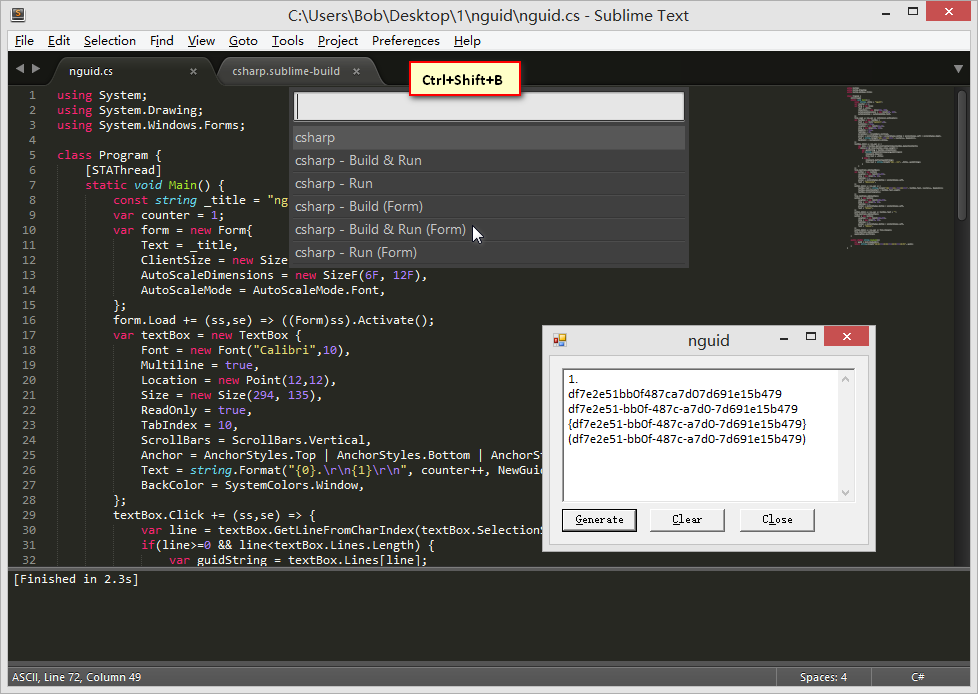The height and width of the screenshot is (694, 978).
Task: Click 'var counter = 1;' code line
Action: [168, 215]
